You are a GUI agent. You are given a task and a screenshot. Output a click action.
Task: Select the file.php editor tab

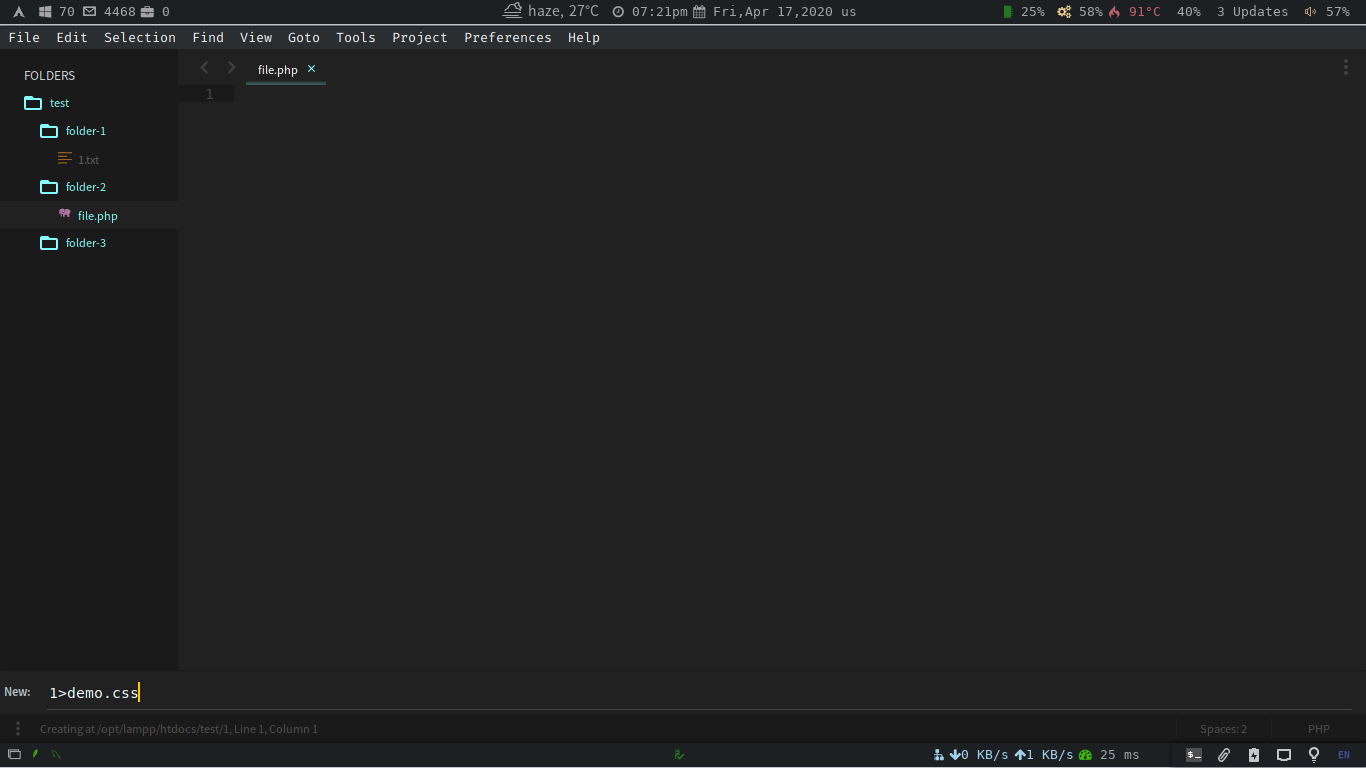point(278,70)
